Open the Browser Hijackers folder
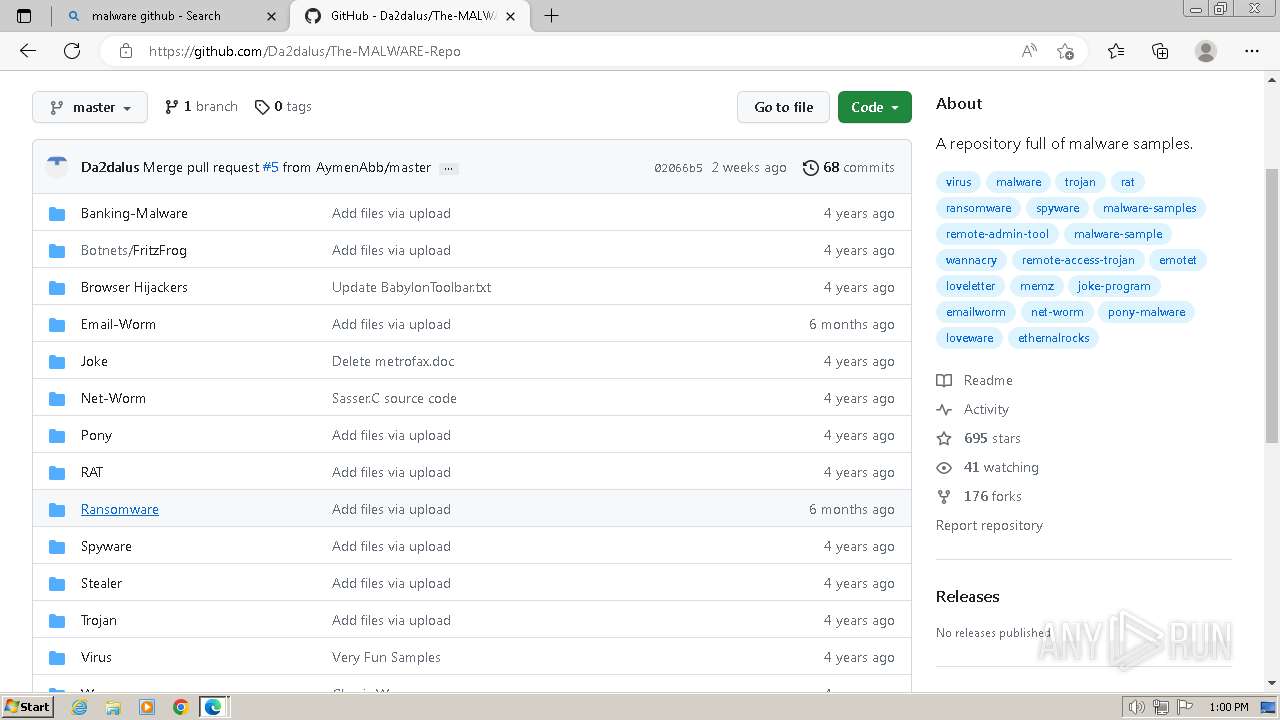This screenshot has width=1280, height=720. tap(134, 287)
